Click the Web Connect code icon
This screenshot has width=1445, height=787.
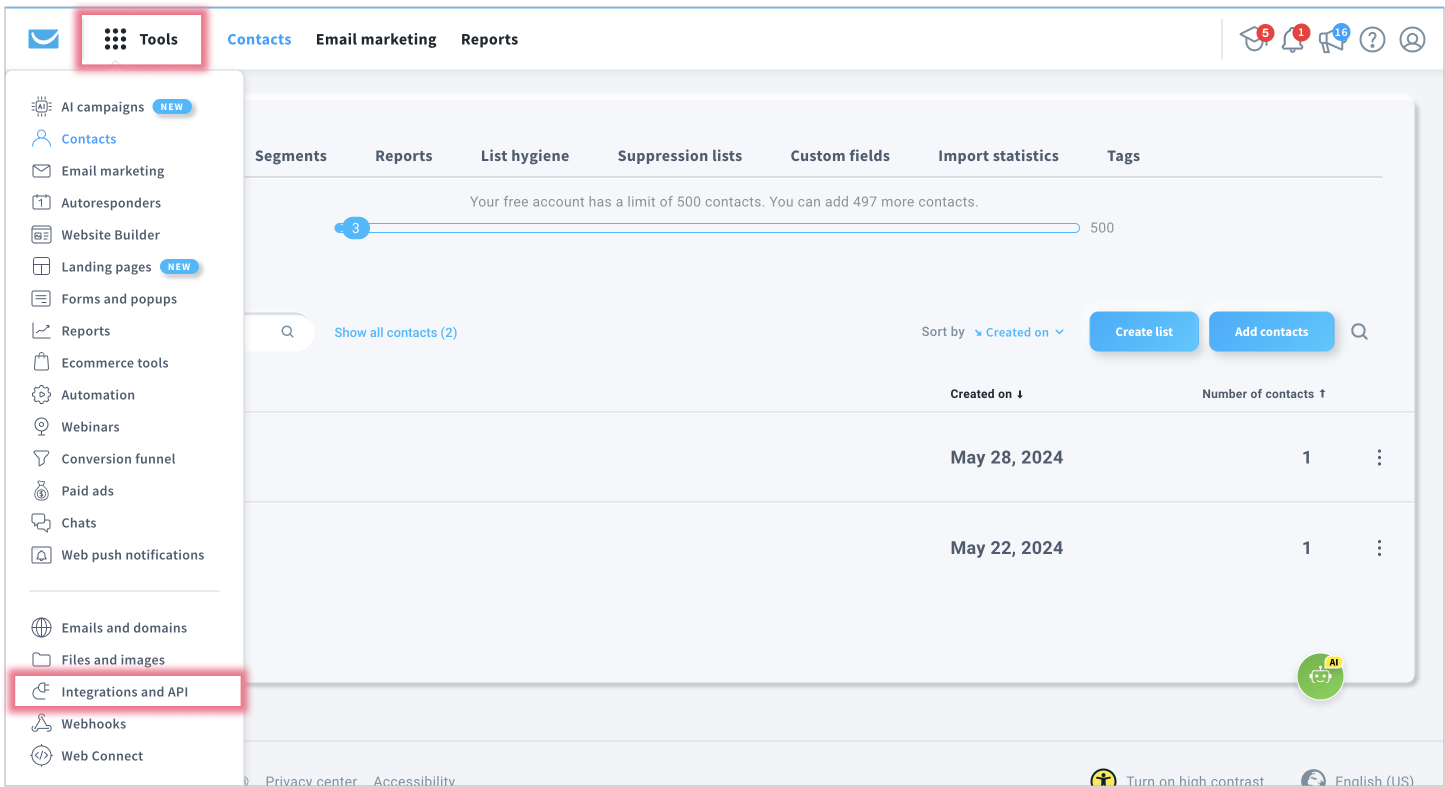pyautogui.click(x=41, y=756)
